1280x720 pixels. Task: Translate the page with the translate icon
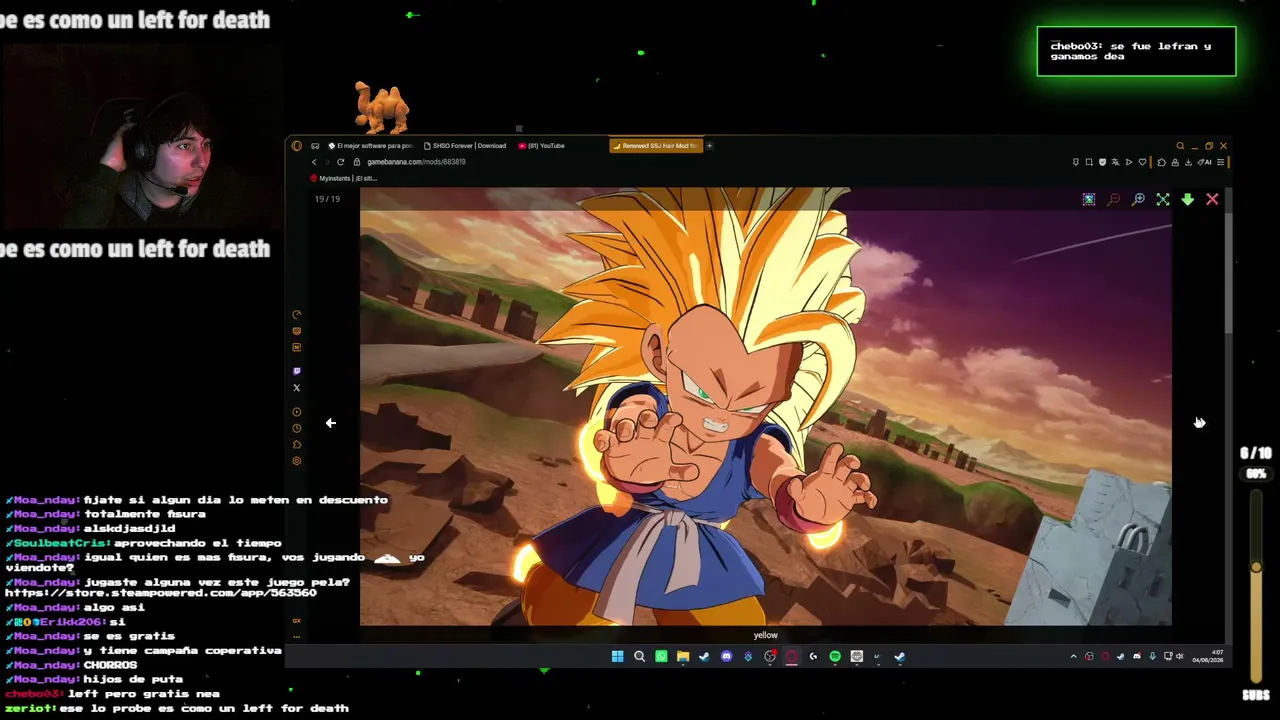click(1116, 162)
